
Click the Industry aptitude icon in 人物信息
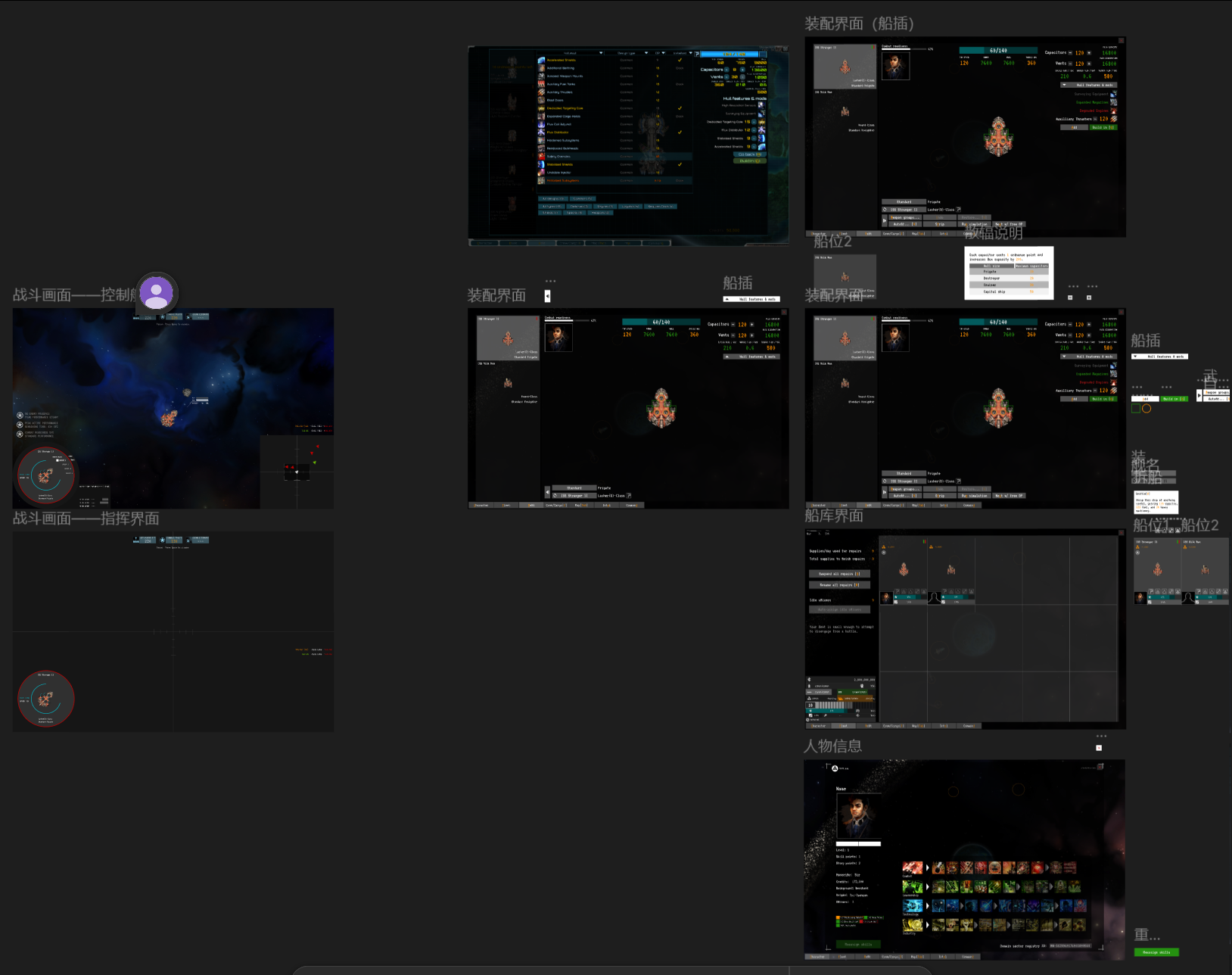pyautogui.click(x=913, y=925)
